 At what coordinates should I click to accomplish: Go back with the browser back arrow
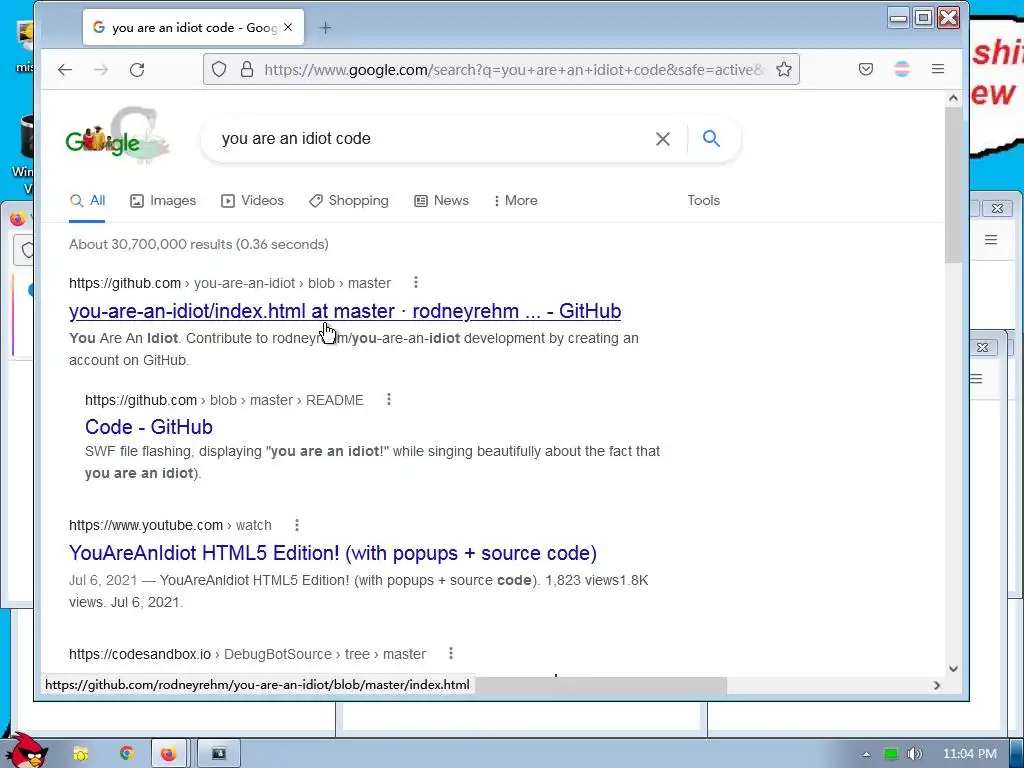click(x=65, y=70)
